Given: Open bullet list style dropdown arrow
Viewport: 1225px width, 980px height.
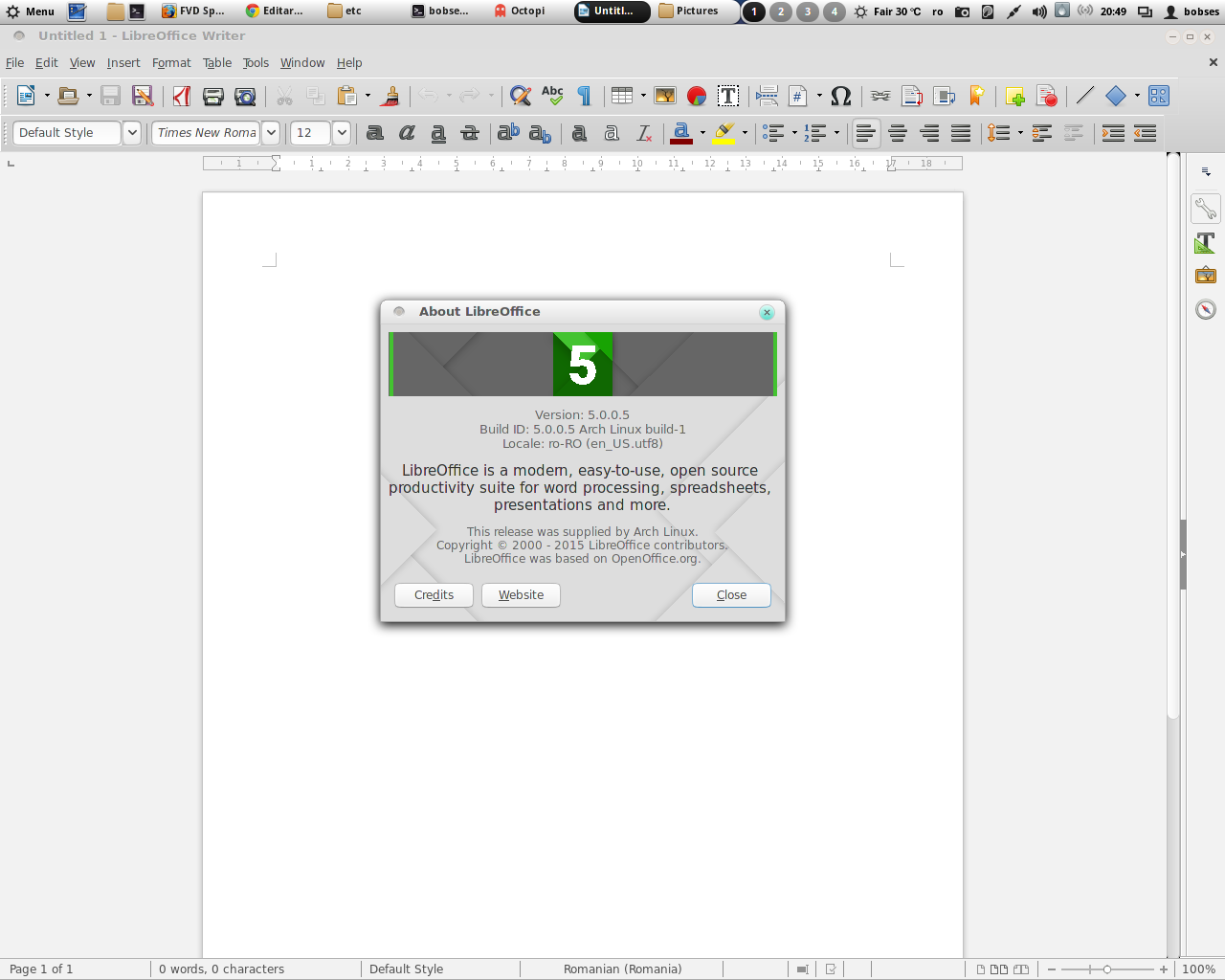Looking at the screenshot, I should (x=794, y=133).
